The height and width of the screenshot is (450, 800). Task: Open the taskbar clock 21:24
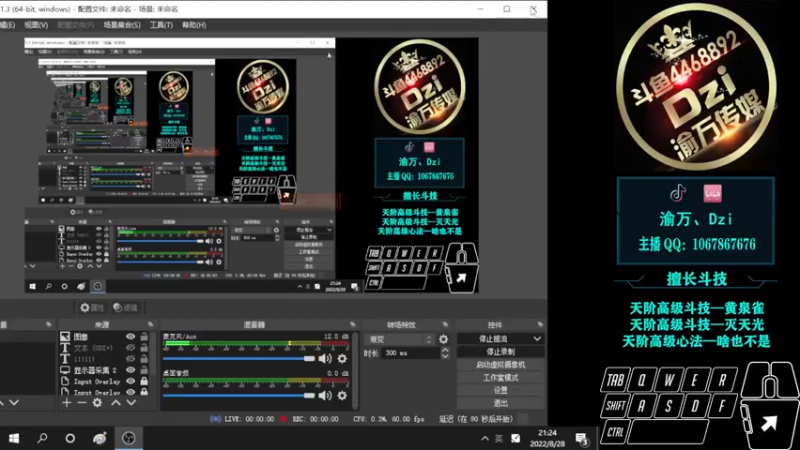tap(547, 438)
